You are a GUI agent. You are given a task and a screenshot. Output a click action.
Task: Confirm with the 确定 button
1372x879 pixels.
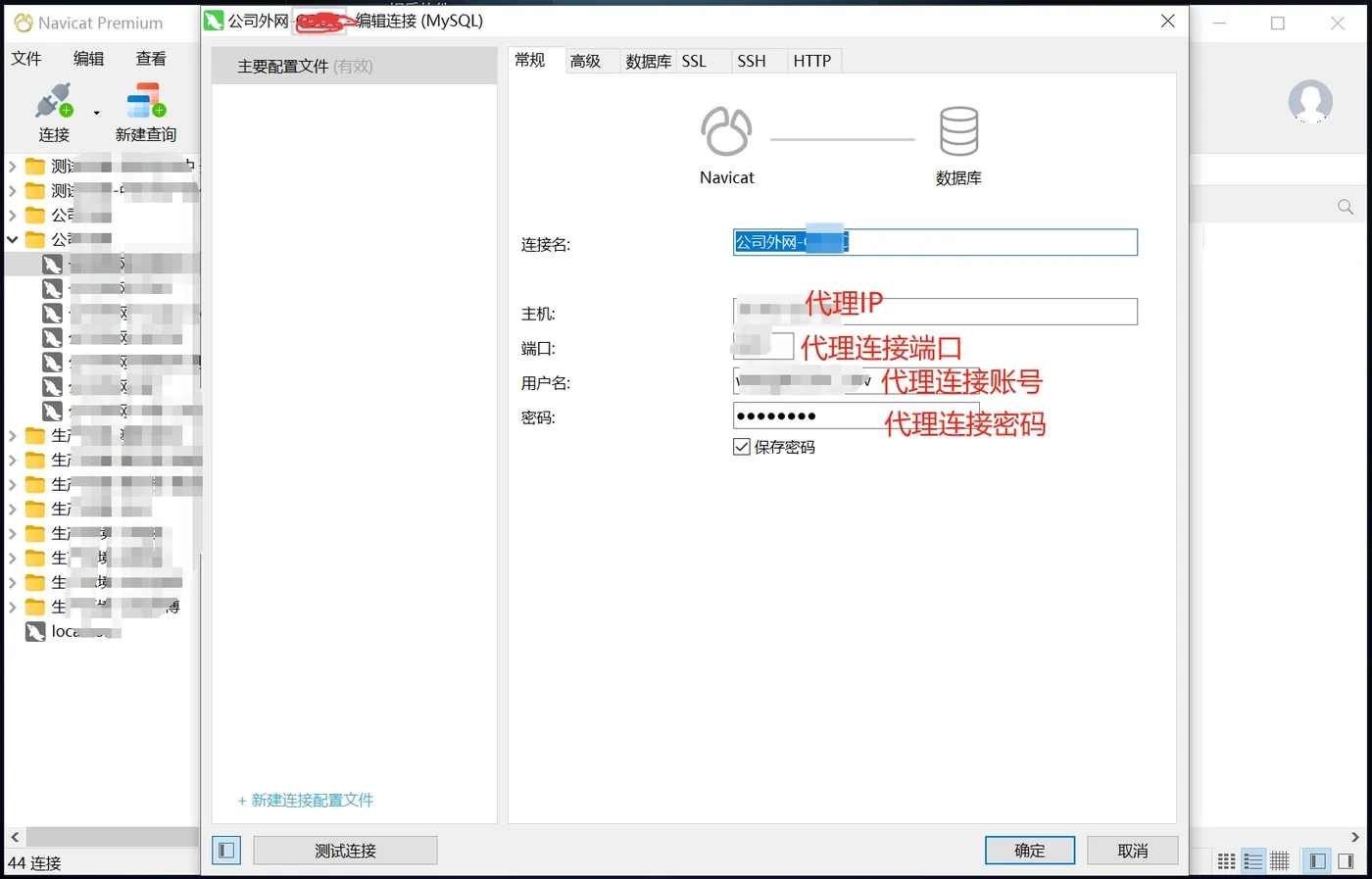[1030, 851]
